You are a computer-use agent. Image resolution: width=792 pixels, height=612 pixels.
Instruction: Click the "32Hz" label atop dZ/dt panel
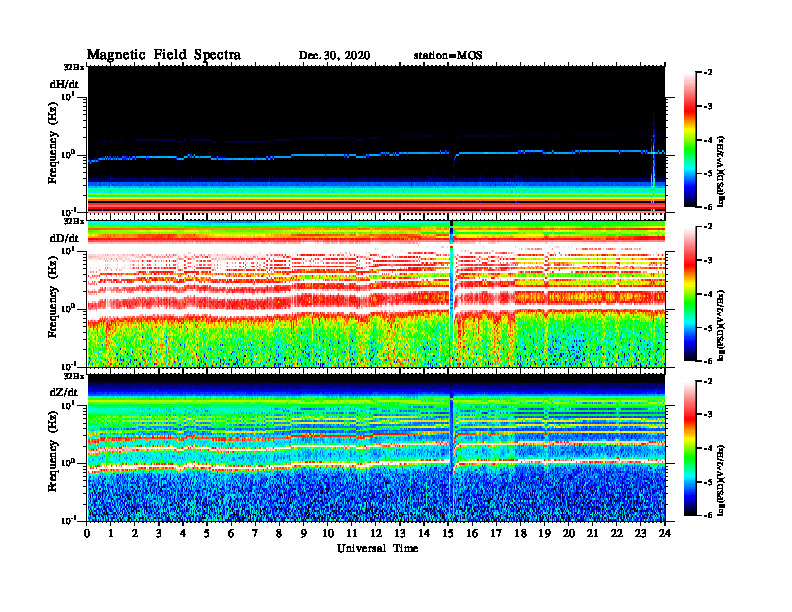(x=73, y=376)
